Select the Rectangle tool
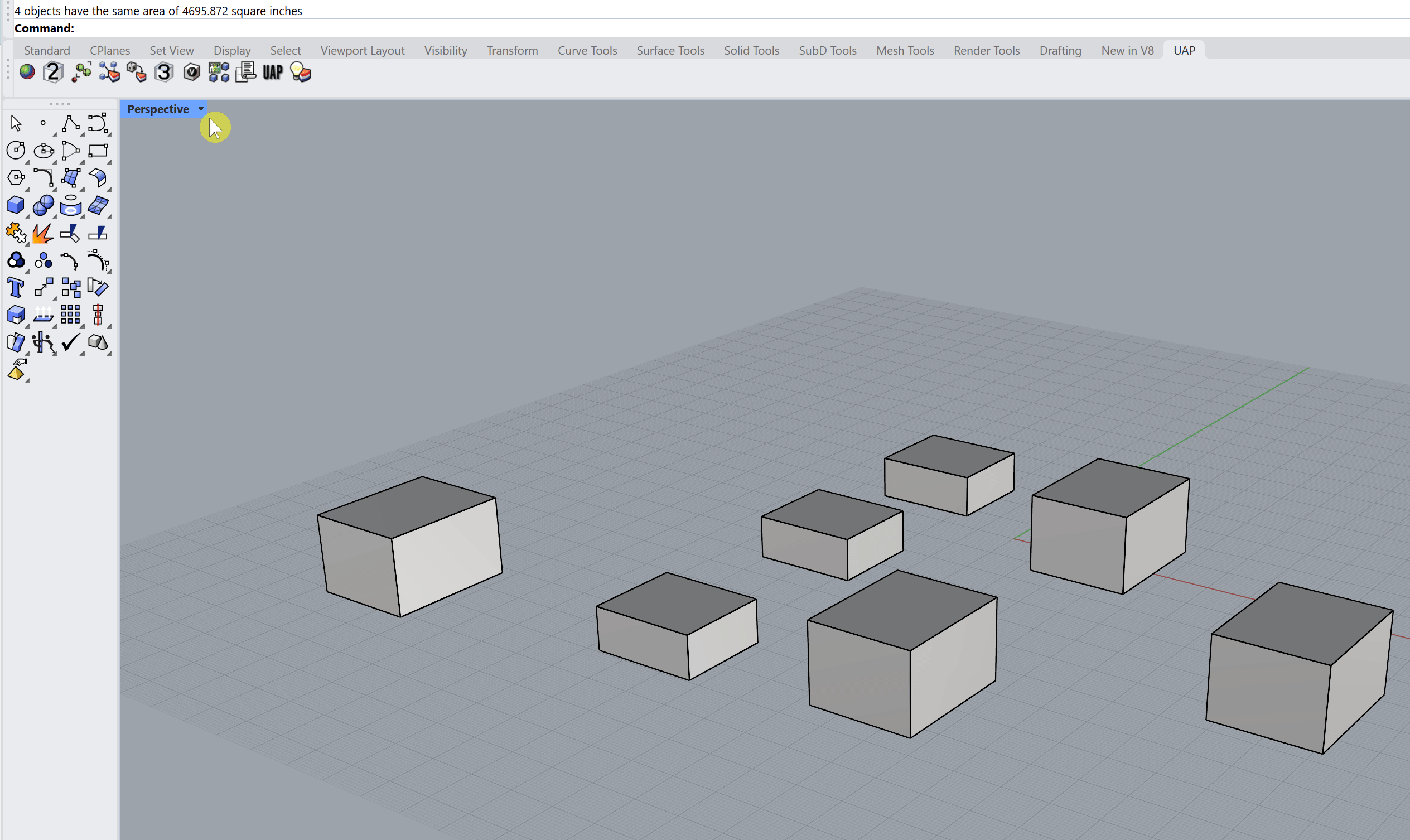Image resolution: width=1410 pixels, height=840 pixels. (98, 150)
